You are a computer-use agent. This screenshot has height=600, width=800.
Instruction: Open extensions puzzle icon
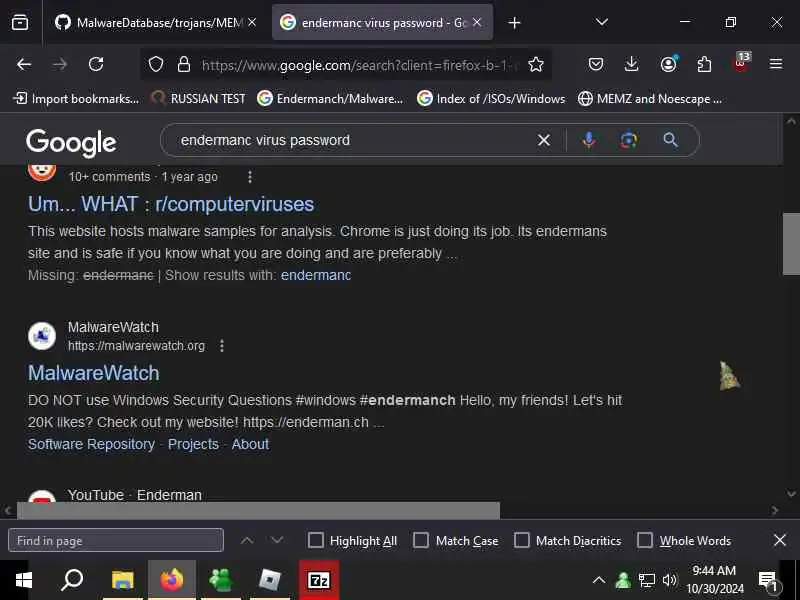pyautogui.click(x=704, y=64)
